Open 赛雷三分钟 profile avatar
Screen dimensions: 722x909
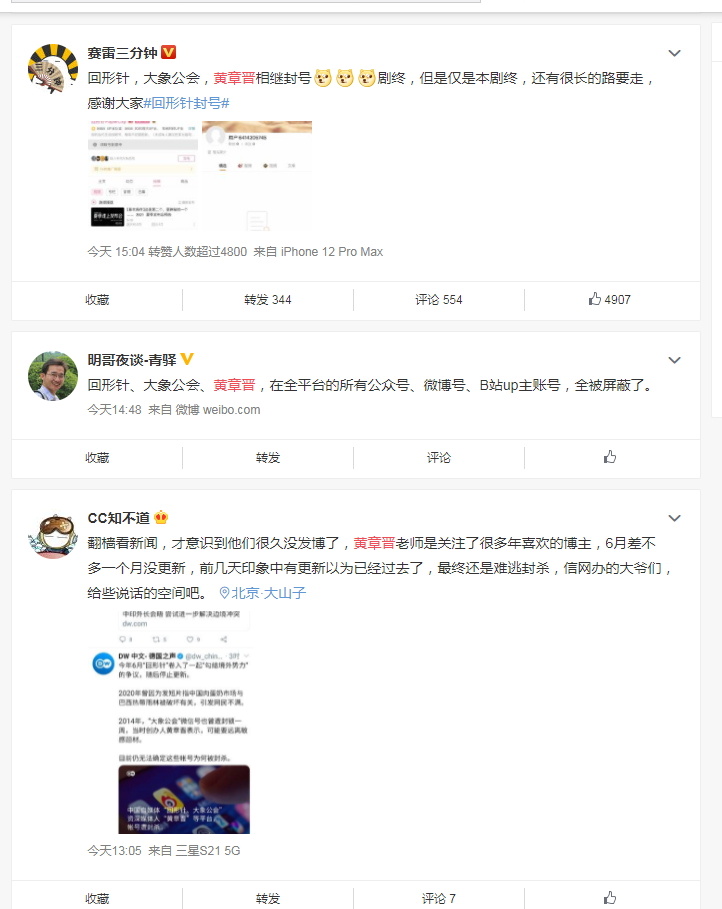(x=53, y=68)
